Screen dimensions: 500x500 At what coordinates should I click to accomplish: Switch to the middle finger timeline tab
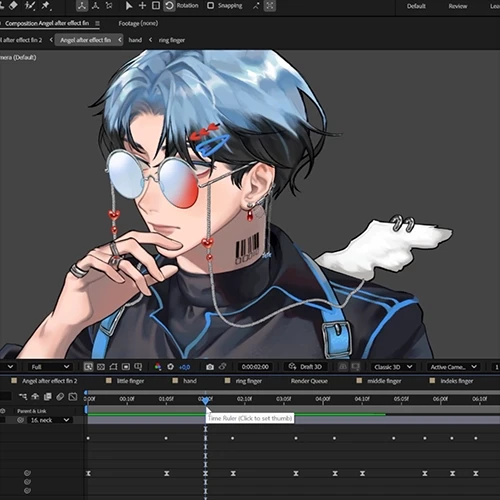pos(384,381)
